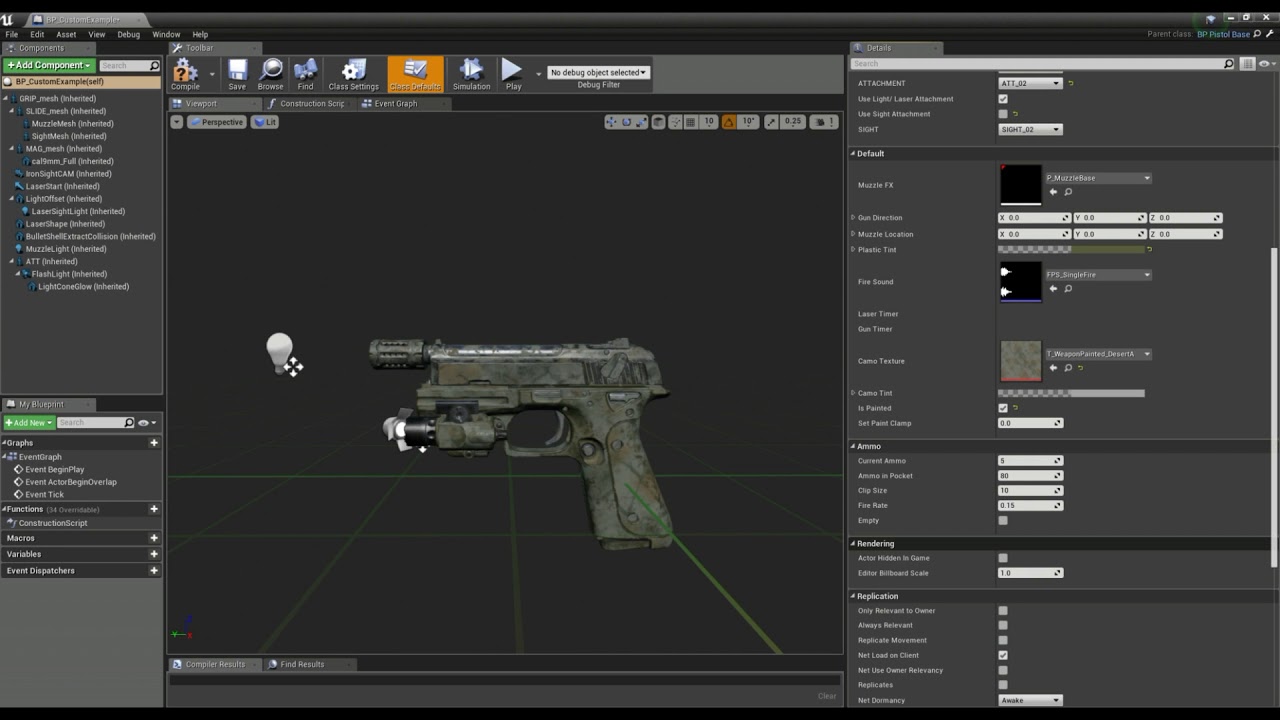Check the Empty ammo checkbox
This screenshot has height=720, width=1280.
tap(1003, 520)
